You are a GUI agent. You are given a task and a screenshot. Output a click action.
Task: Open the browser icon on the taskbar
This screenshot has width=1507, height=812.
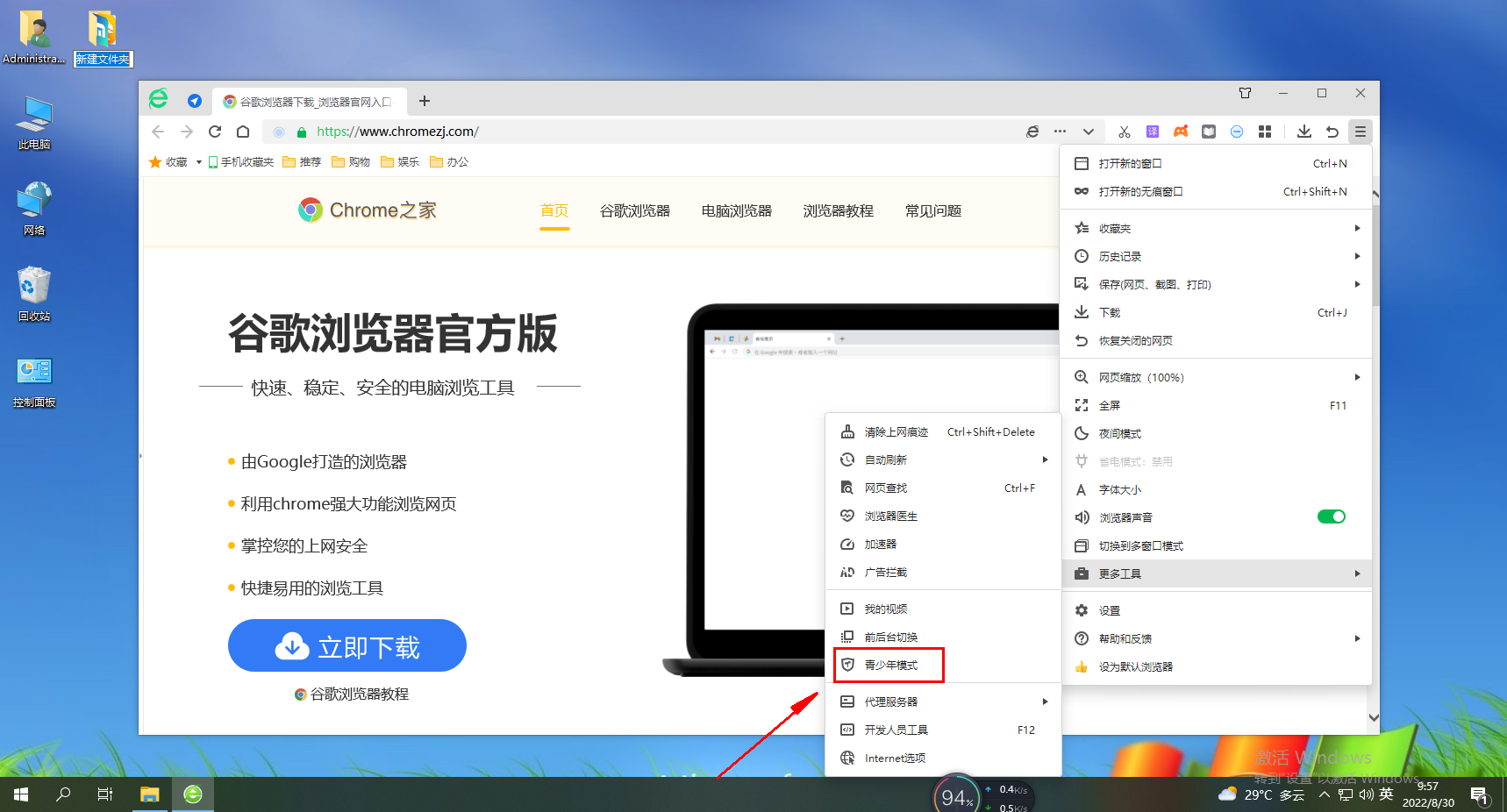[192, 794]
